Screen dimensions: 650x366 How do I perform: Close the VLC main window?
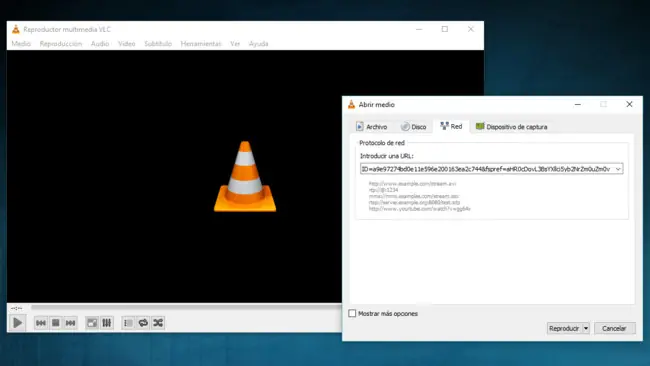[x=471, y=29]
